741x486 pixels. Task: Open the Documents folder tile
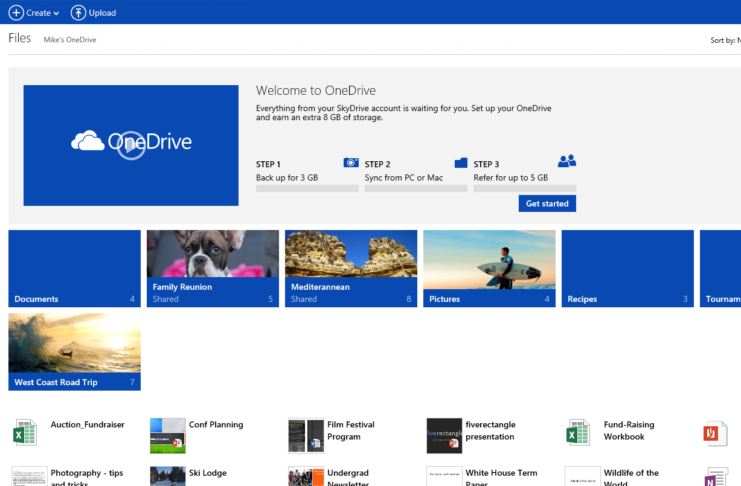pos(74,268)
